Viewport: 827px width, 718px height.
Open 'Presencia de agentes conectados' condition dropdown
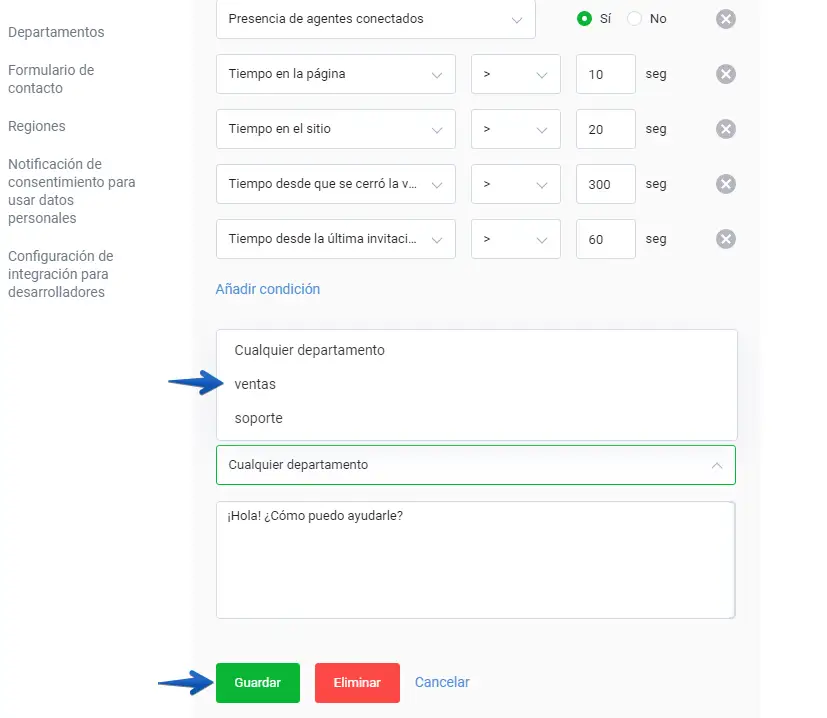pyautogui.click(x=375, y=19)
